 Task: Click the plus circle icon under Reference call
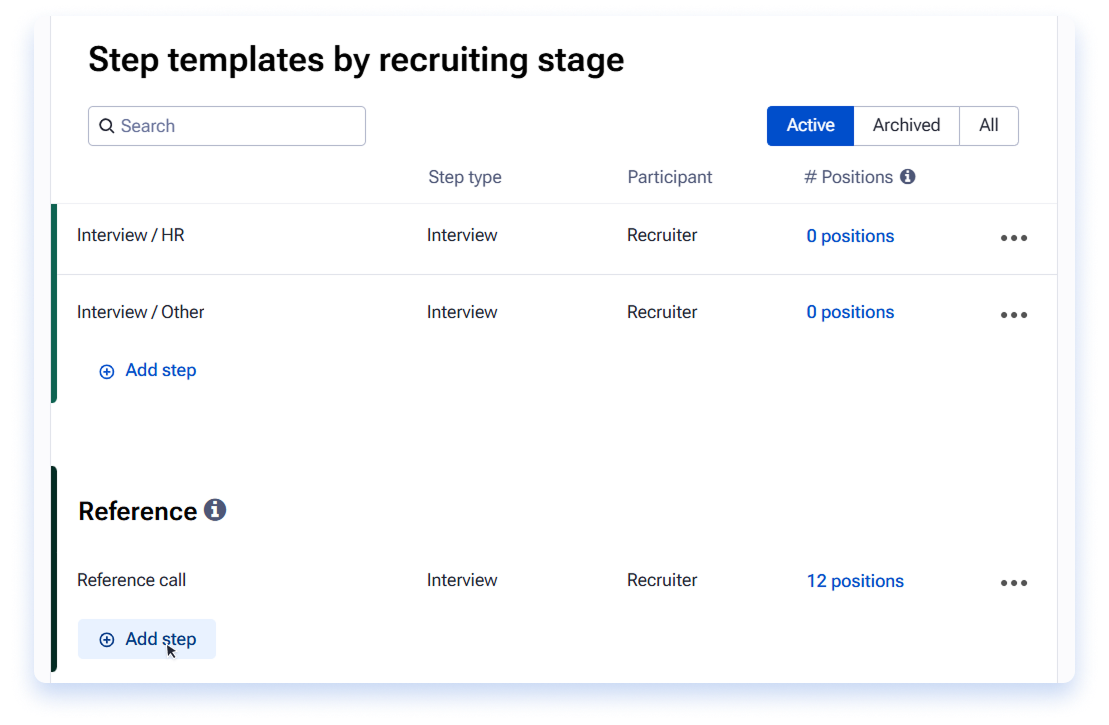(107, 639)
